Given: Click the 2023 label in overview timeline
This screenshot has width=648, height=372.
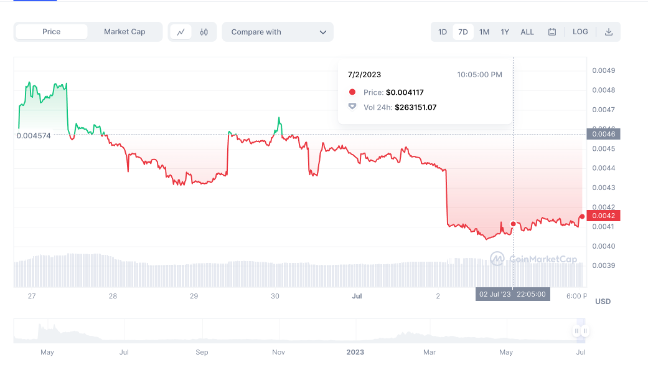Looking at the screenshot, I should (355, 352).
